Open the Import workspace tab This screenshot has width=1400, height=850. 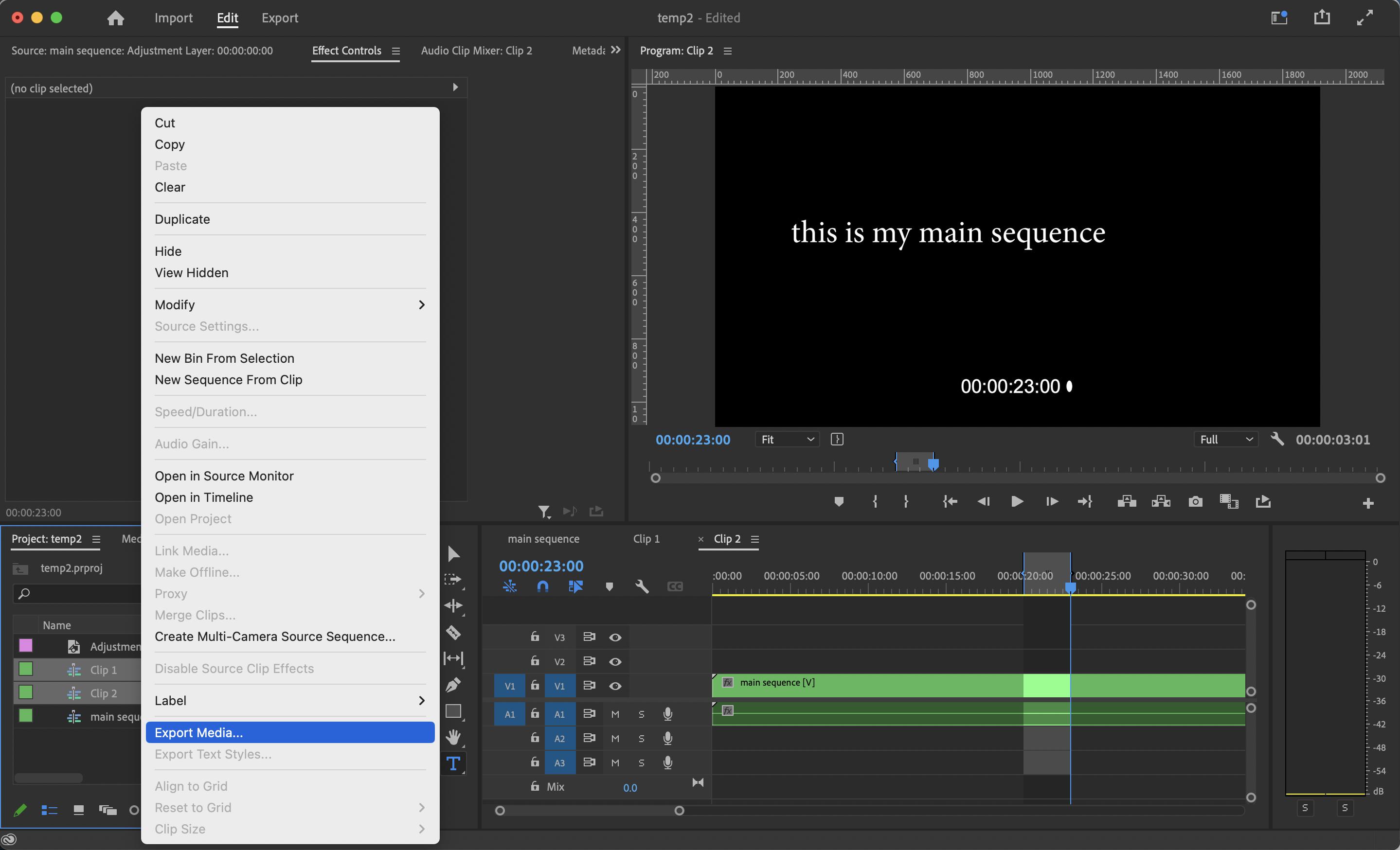click(173, 18)
